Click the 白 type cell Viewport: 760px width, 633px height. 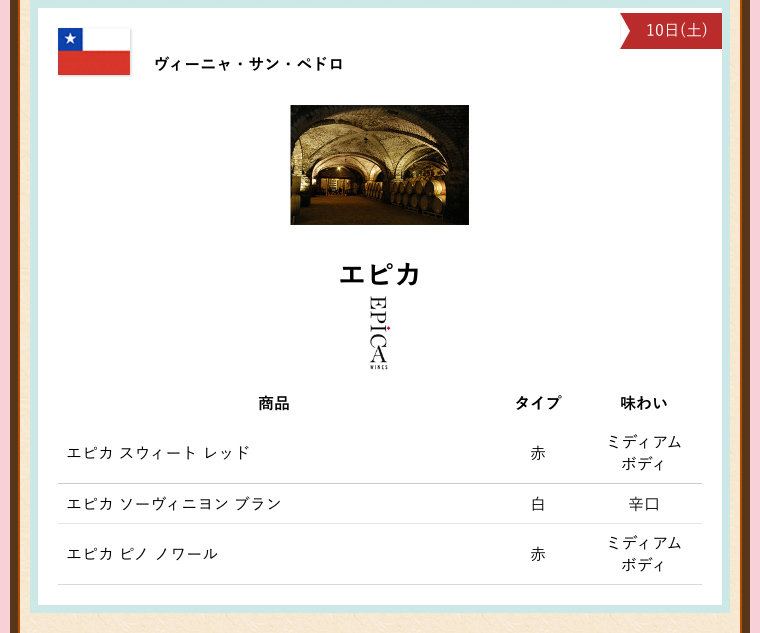pos(538,504)
